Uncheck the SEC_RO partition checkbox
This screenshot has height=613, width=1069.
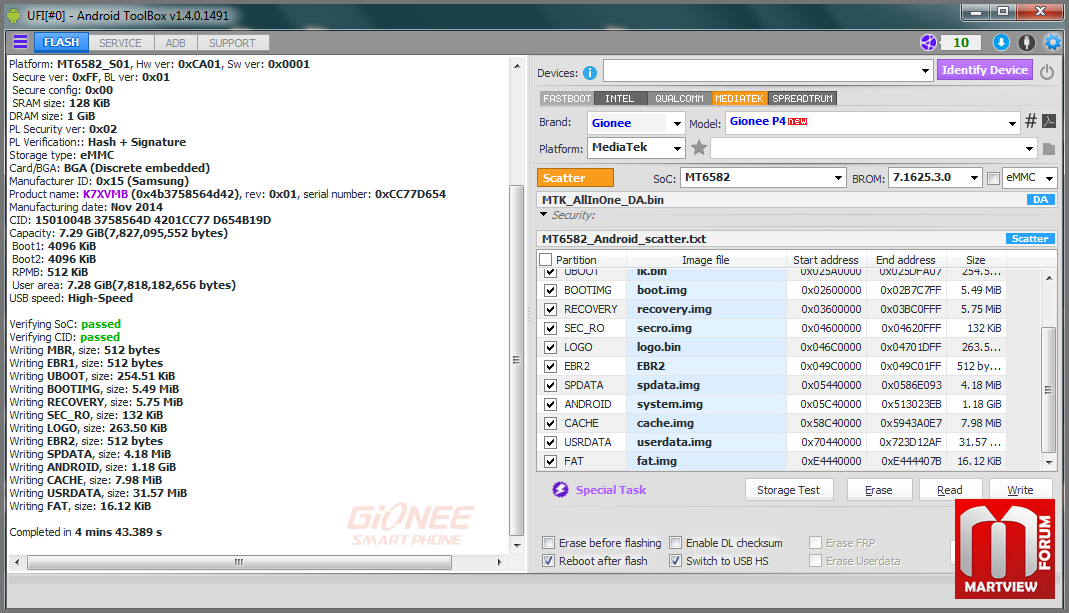point(550,328)
